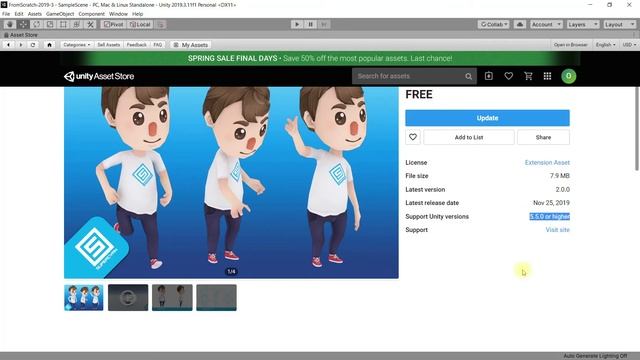640x360 pixels.
Task: Select the Hand tool in Unity toolbar
Action: (x=10, y=24)
